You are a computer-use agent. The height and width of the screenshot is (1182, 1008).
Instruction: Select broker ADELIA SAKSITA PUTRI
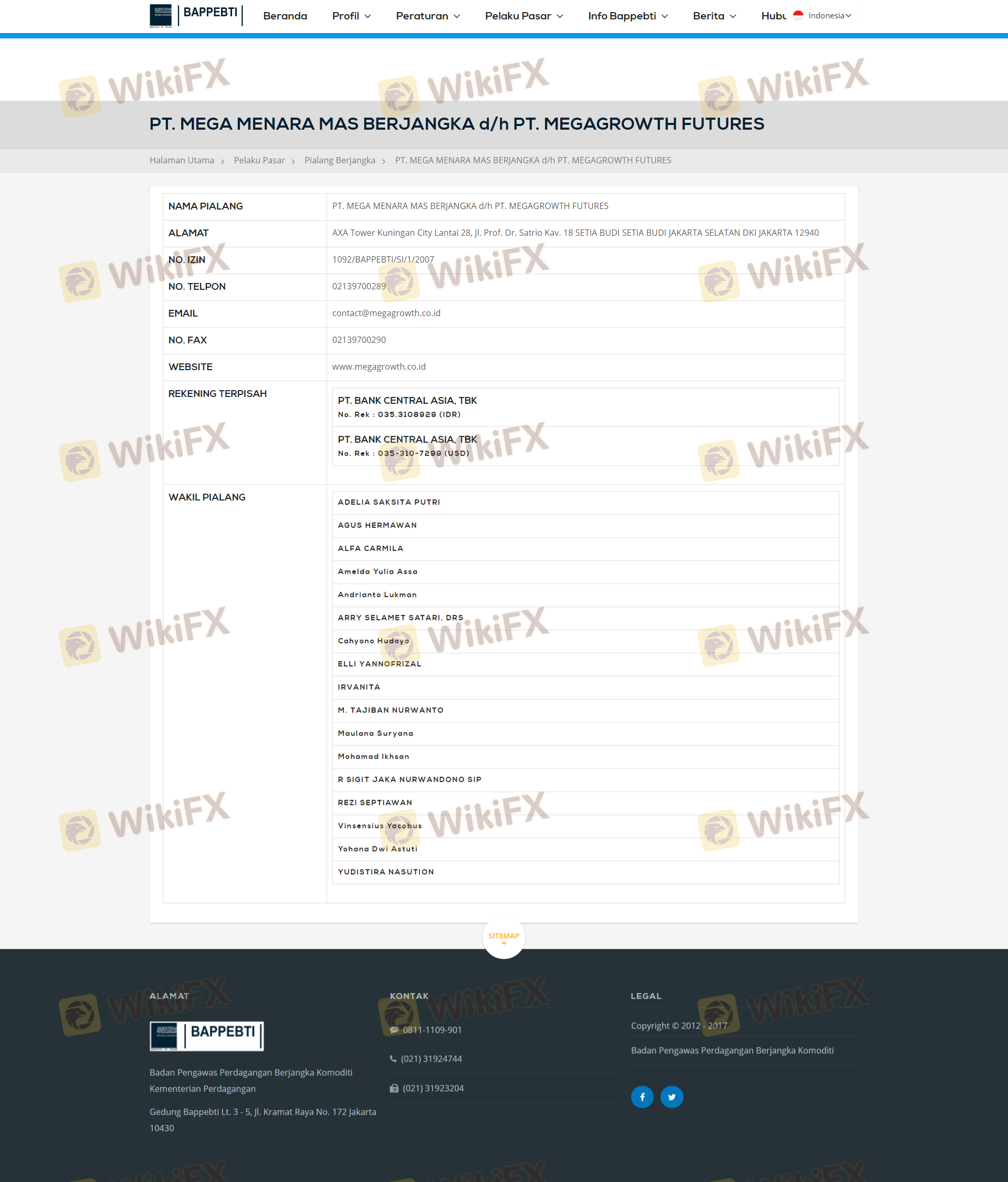(x=585, y=503)
